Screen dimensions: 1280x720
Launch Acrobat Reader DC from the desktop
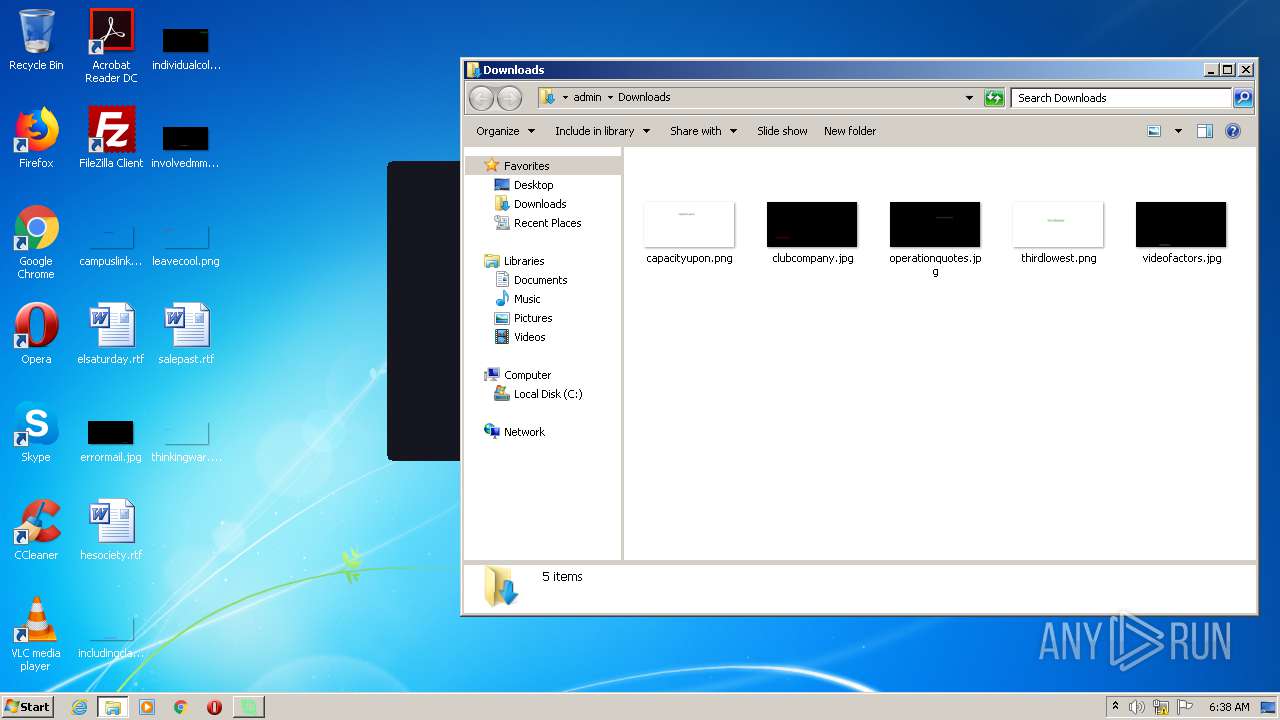coord(111,46)
